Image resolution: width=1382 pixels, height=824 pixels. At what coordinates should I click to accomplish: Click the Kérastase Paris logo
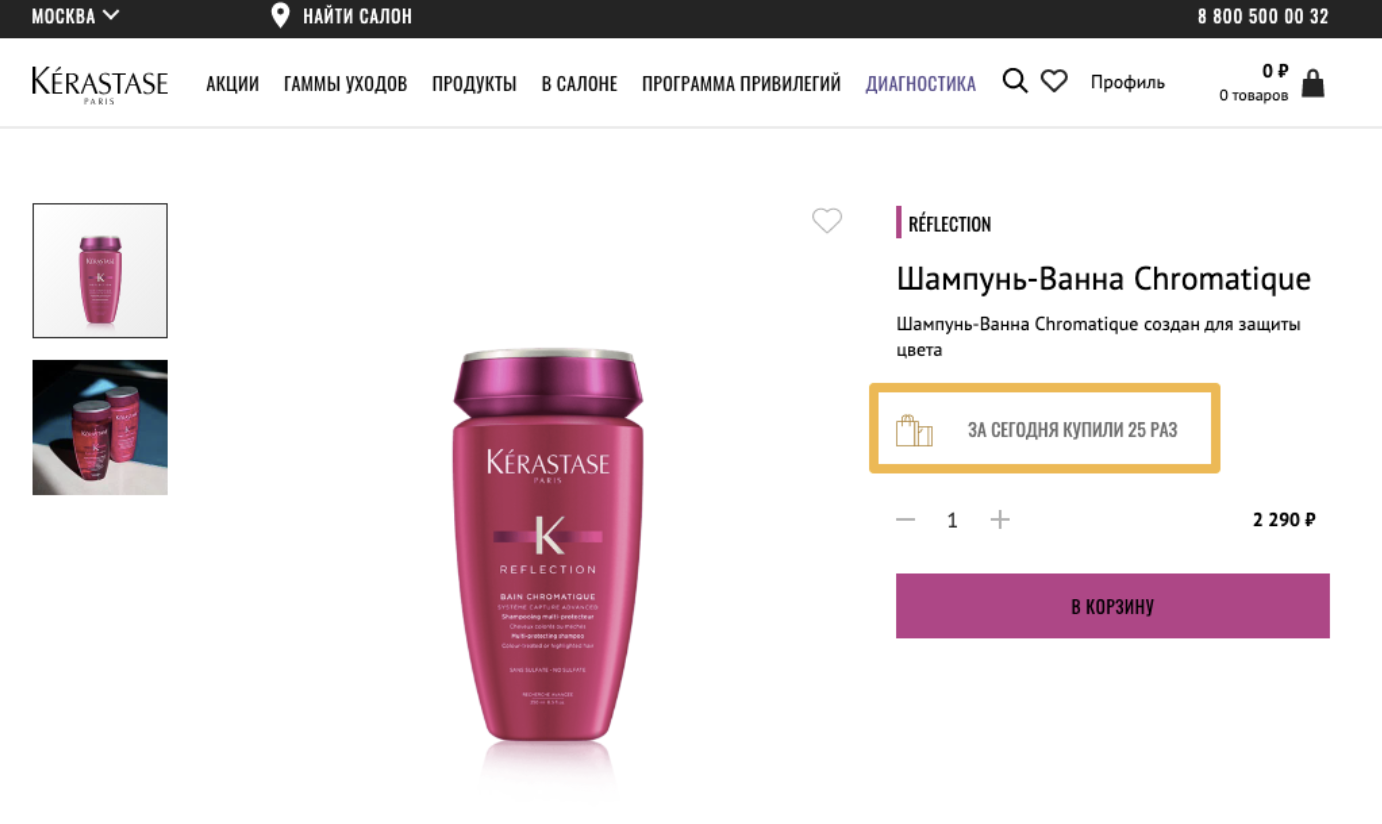point(100,84)
